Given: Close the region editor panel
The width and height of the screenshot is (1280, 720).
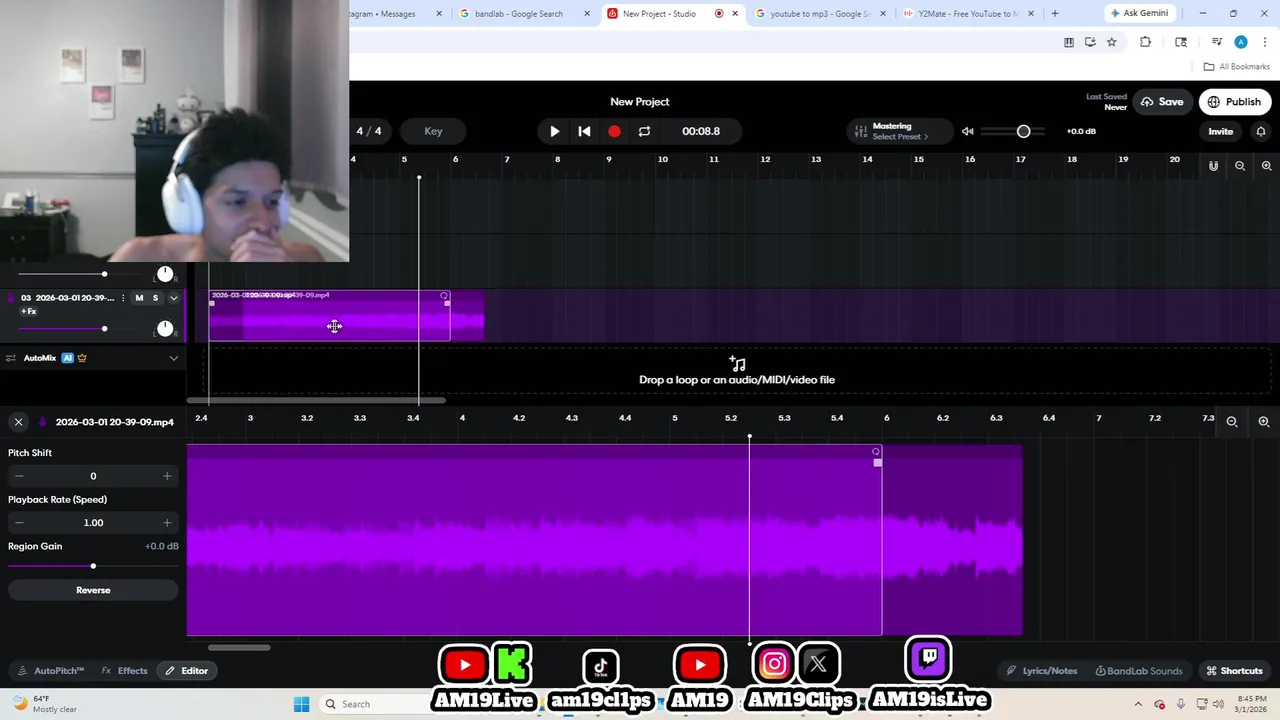Looking at the screenshot, I should coord(18,422).
